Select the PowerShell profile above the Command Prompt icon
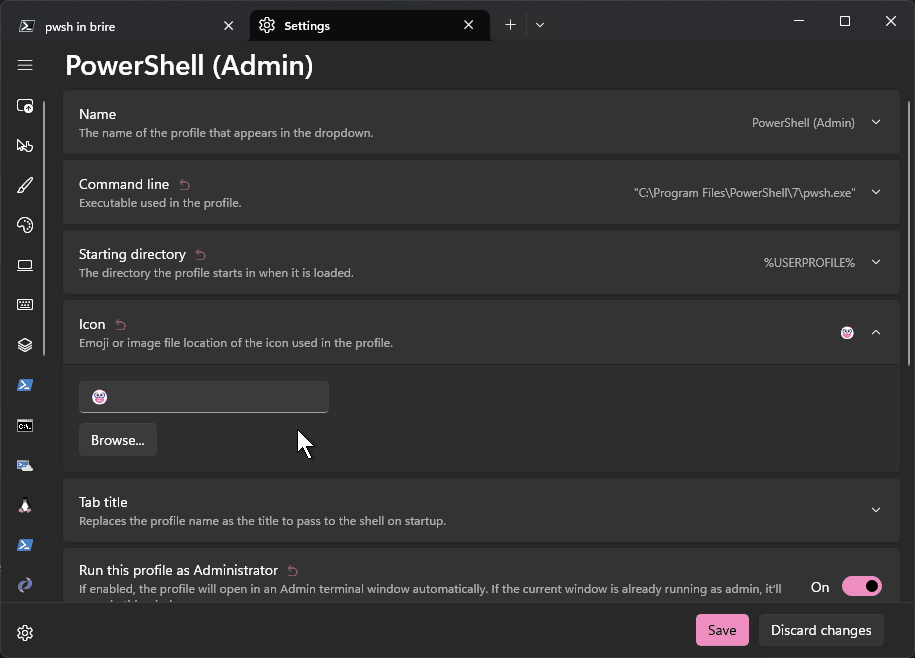Screen dimensions: 915x658 (x=25, y=385)
